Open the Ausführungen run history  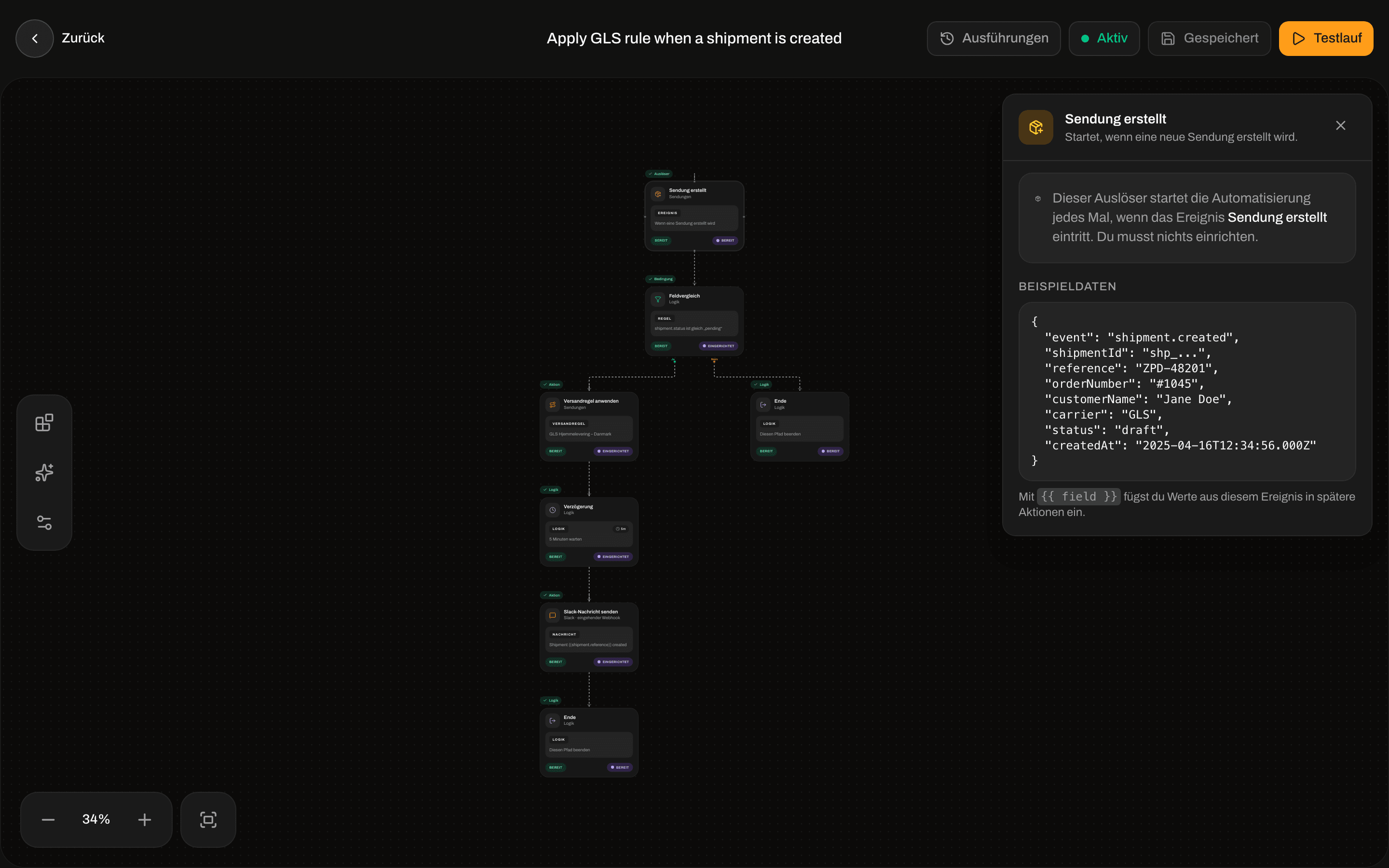click(994, 39)
